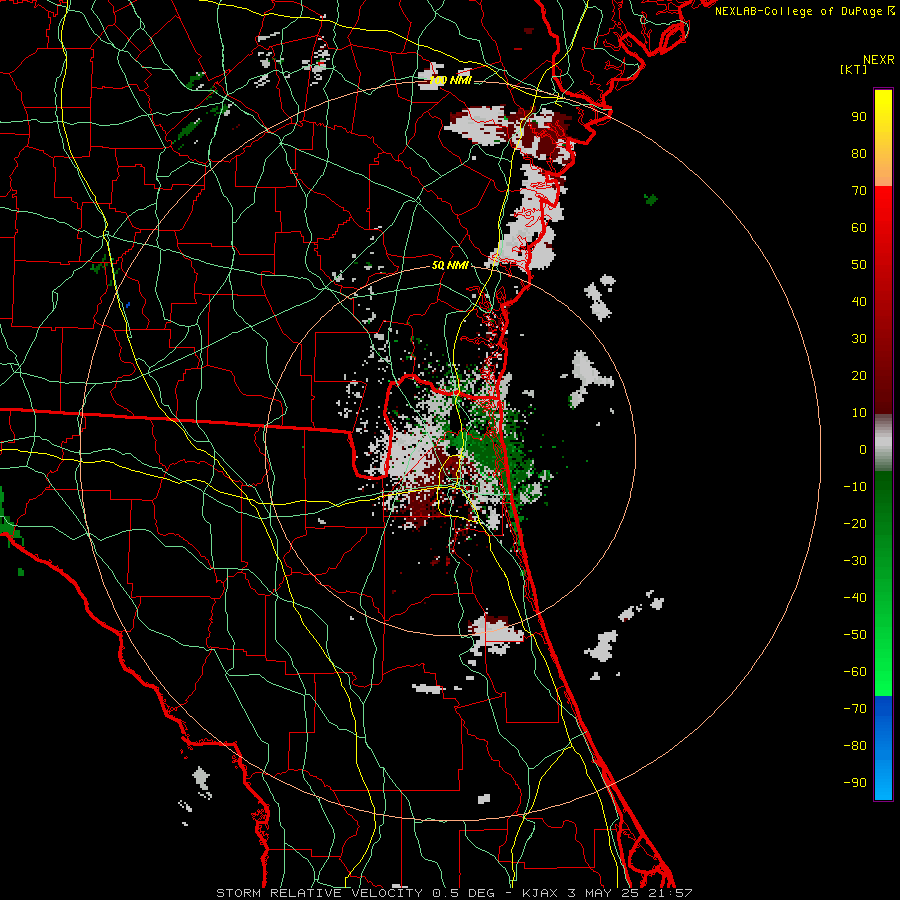Click the KJAX station identifier in caption
900x900 pixels.
point(542,893)
